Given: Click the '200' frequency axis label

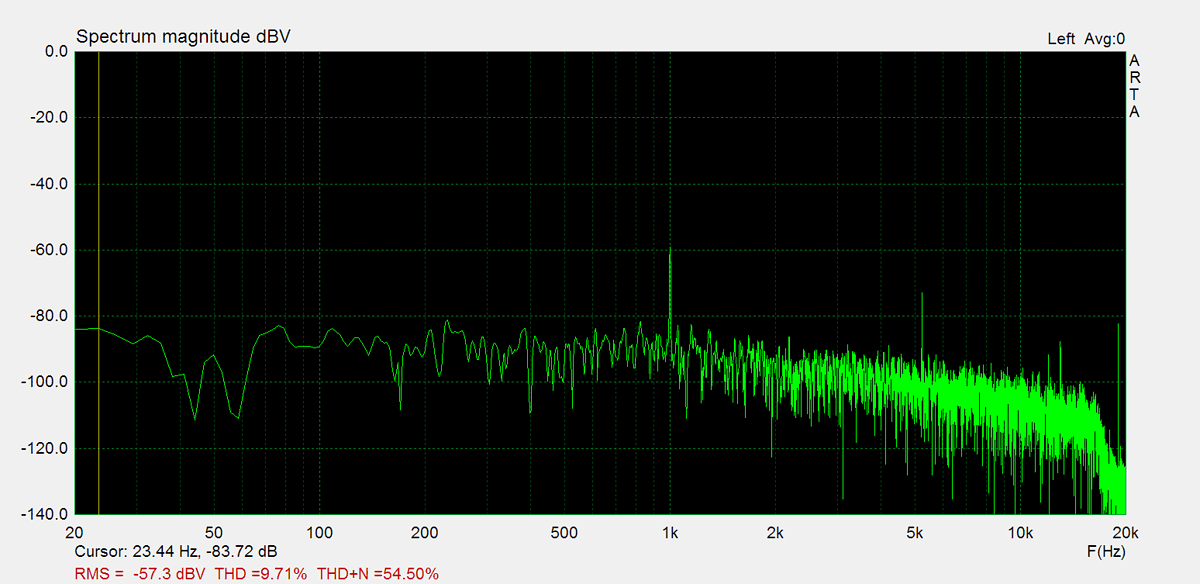Looking at the screenshot, I should [425, 532].
